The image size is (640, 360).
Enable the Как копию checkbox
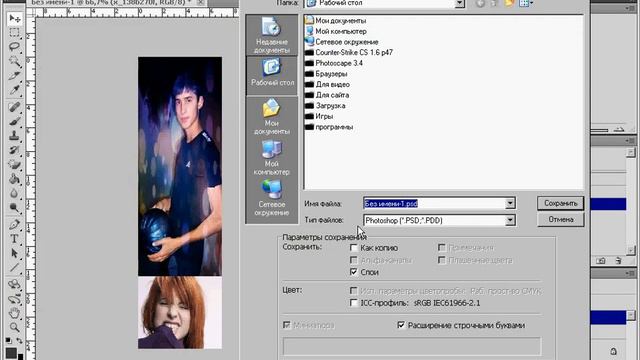pyautogui.click(x=354, y=248)
